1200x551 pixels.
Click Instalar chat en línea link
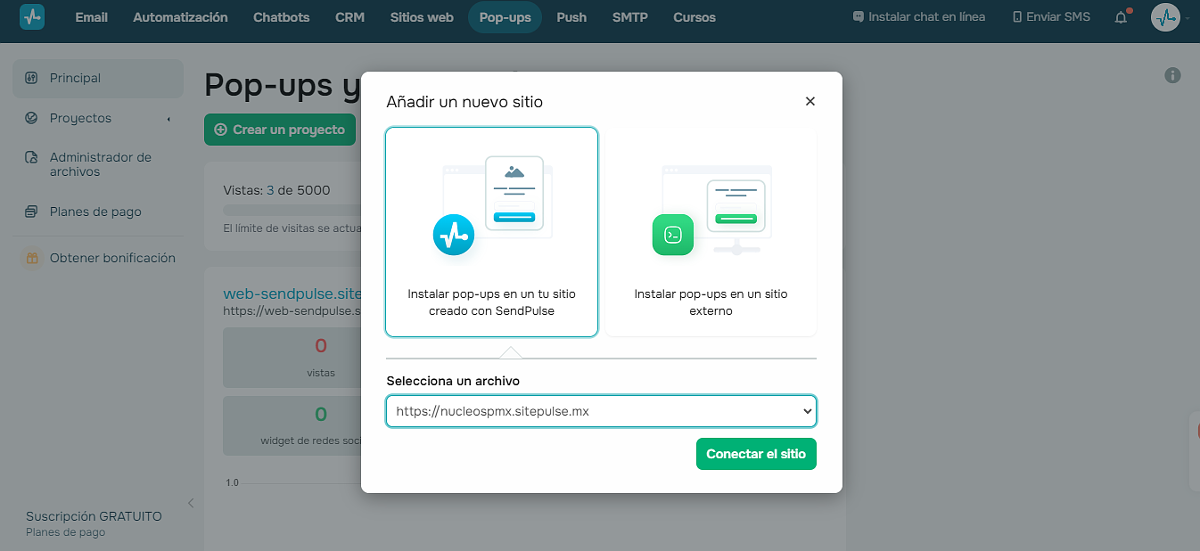[918, 17]
